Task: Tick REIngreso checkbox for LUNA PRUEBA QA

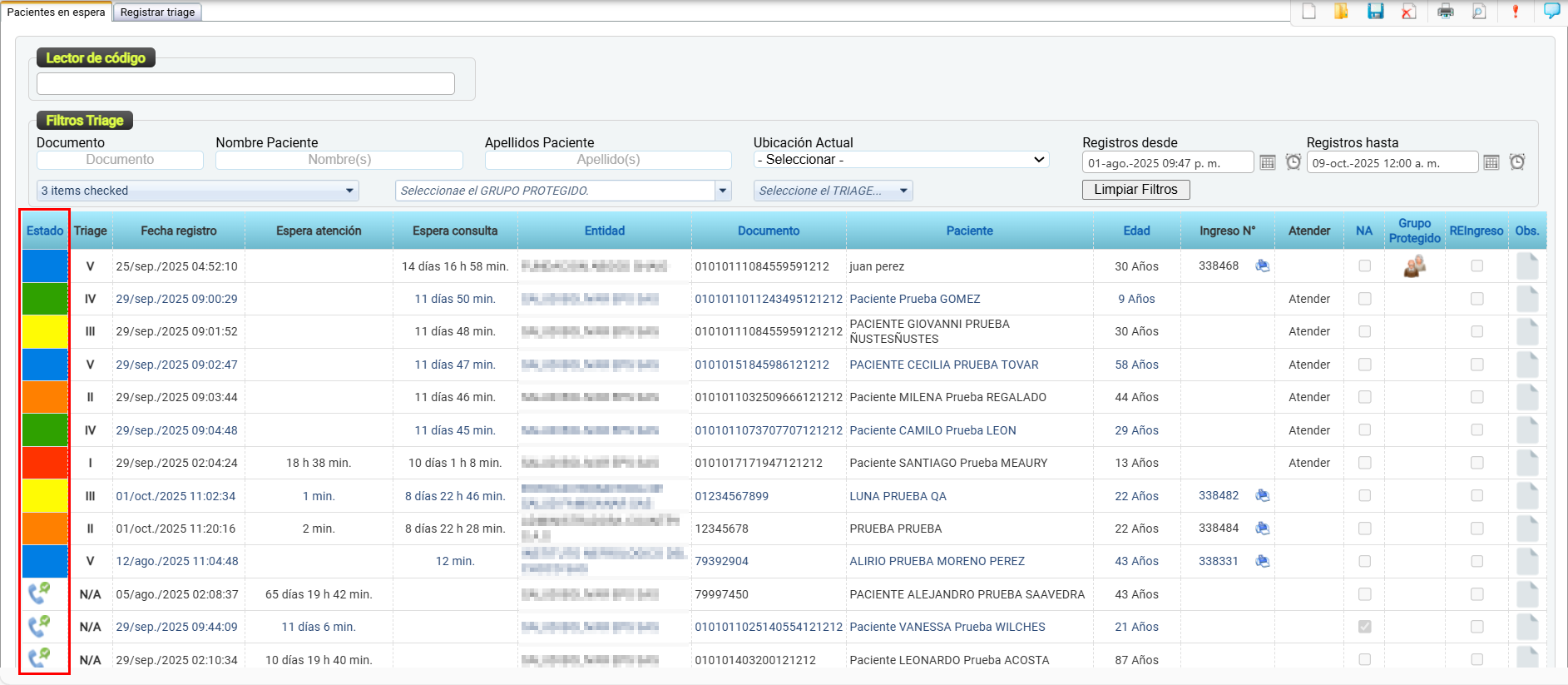Action: tap(1476, 496)
